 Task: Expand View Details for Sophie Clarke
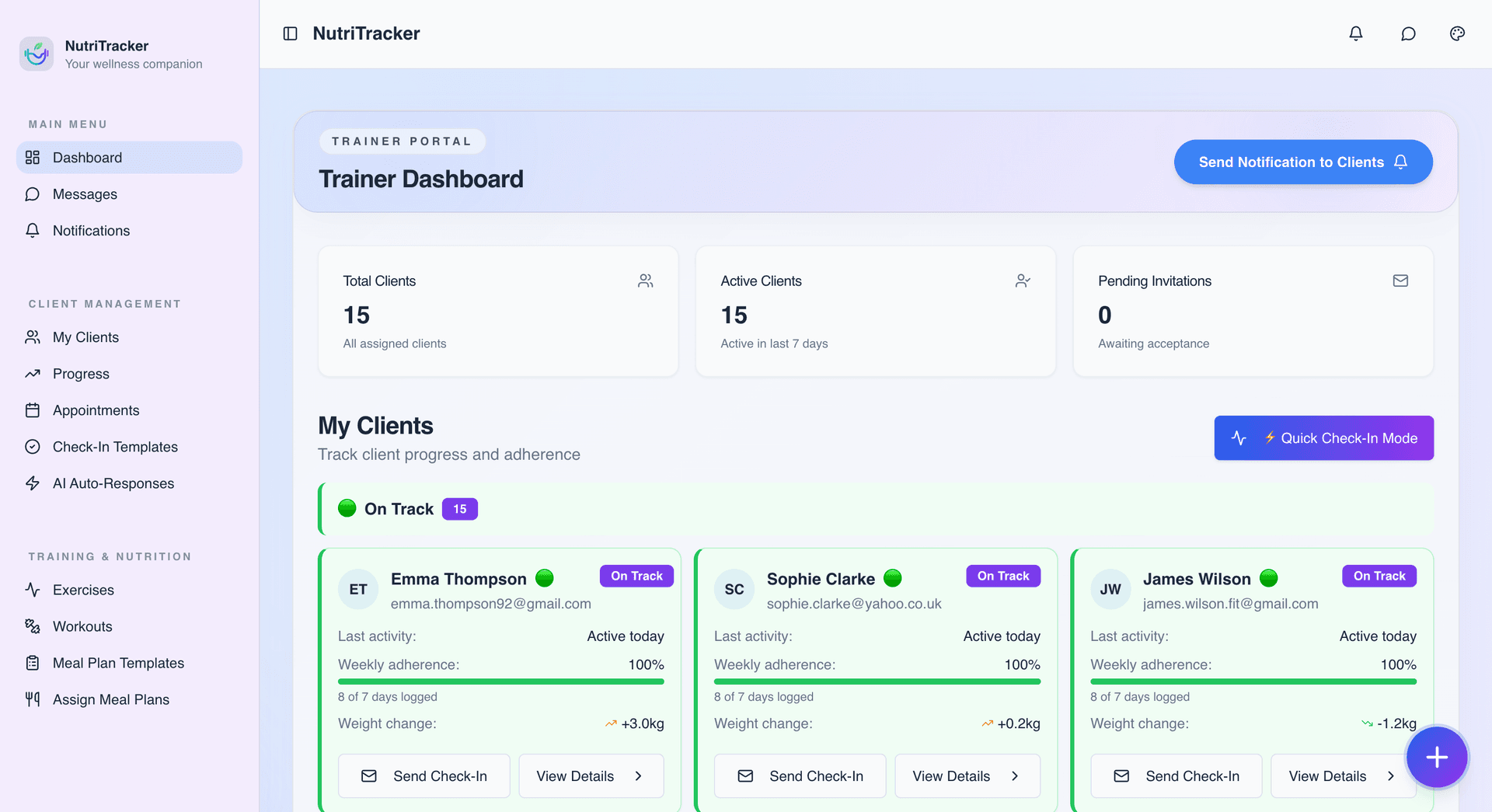point(967,775)
